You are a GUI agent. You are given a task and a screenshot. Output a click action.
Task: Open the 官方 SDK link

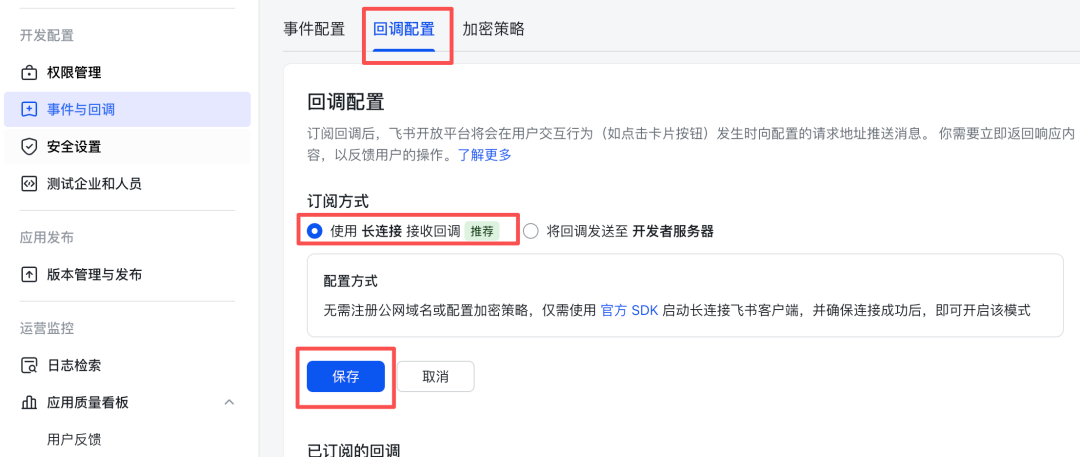tap(629, 310)
